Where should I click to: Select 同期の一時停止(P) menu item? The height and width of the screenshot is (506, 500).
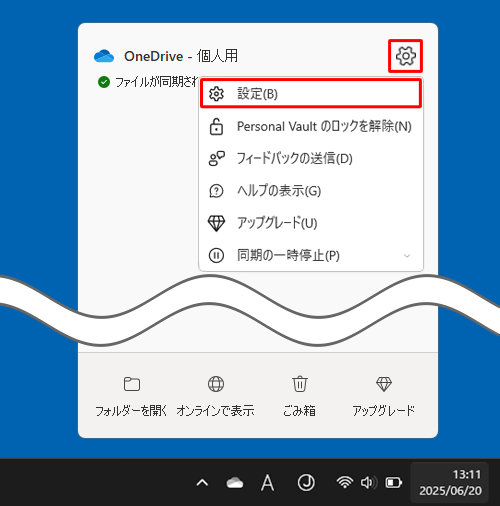[311, 256]
